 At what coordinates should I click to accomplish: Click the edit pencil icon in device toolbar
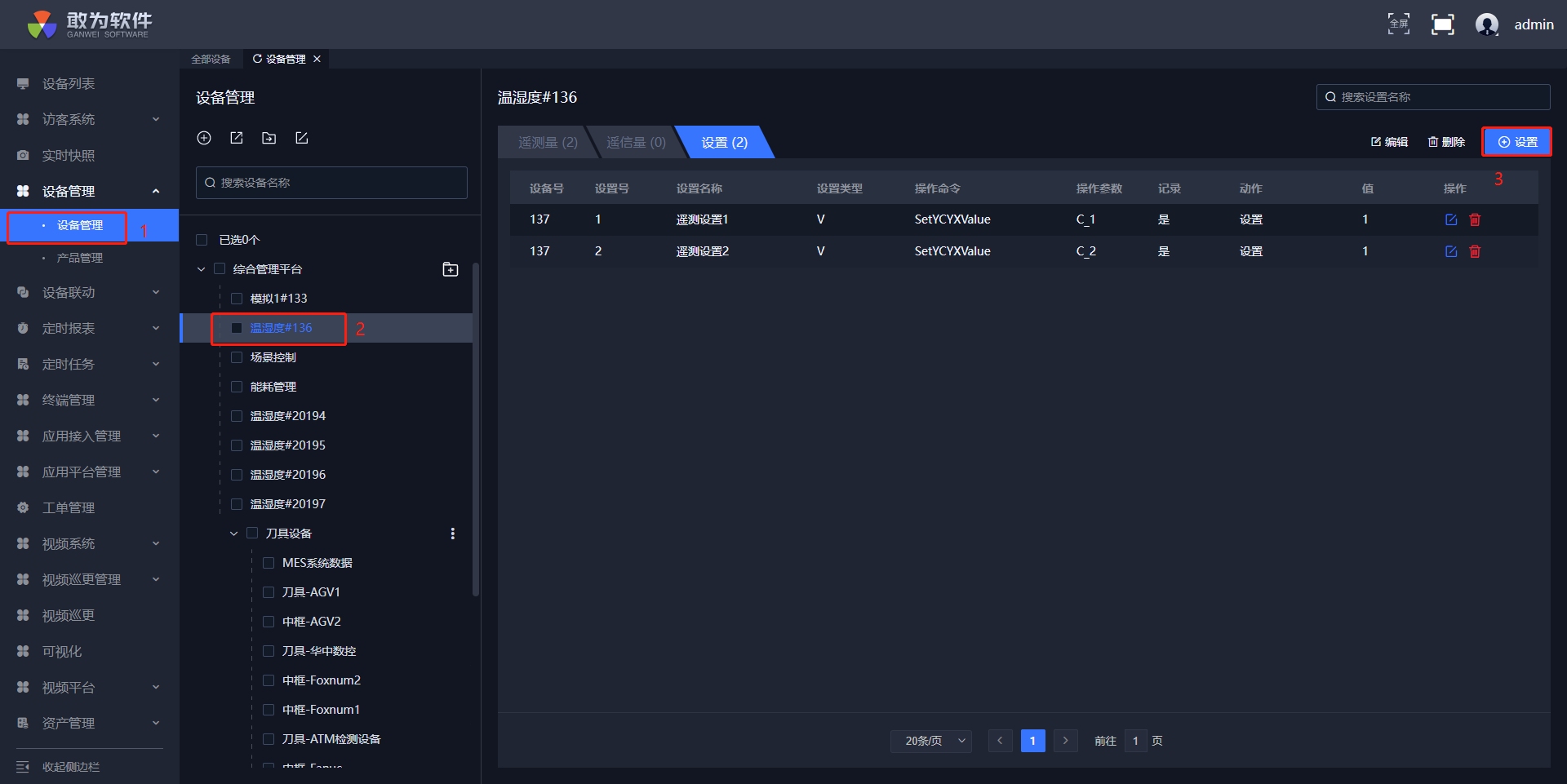301,138
